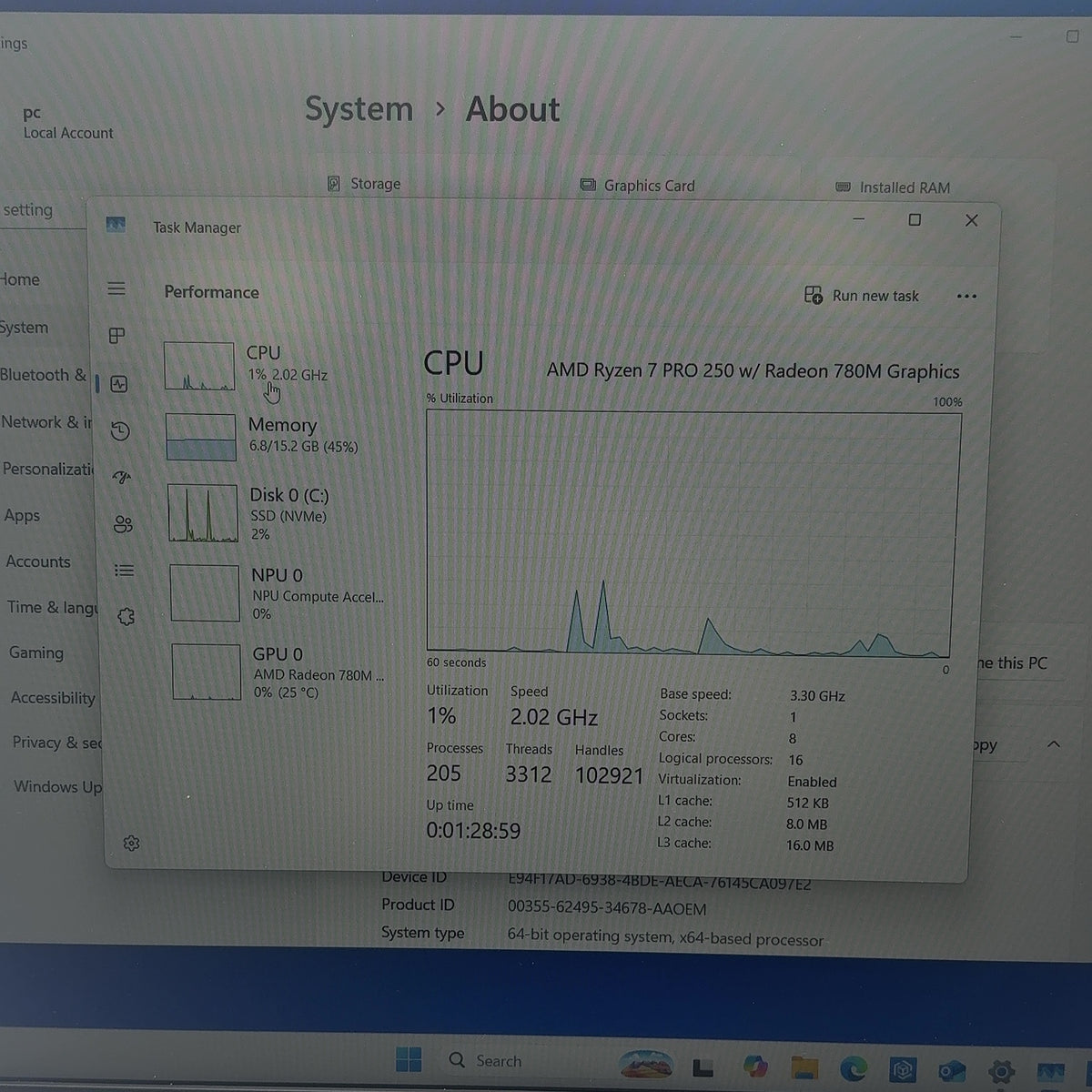
Task: Collapse the device specifications chevron in Settings
Action: coord(1054,744)
